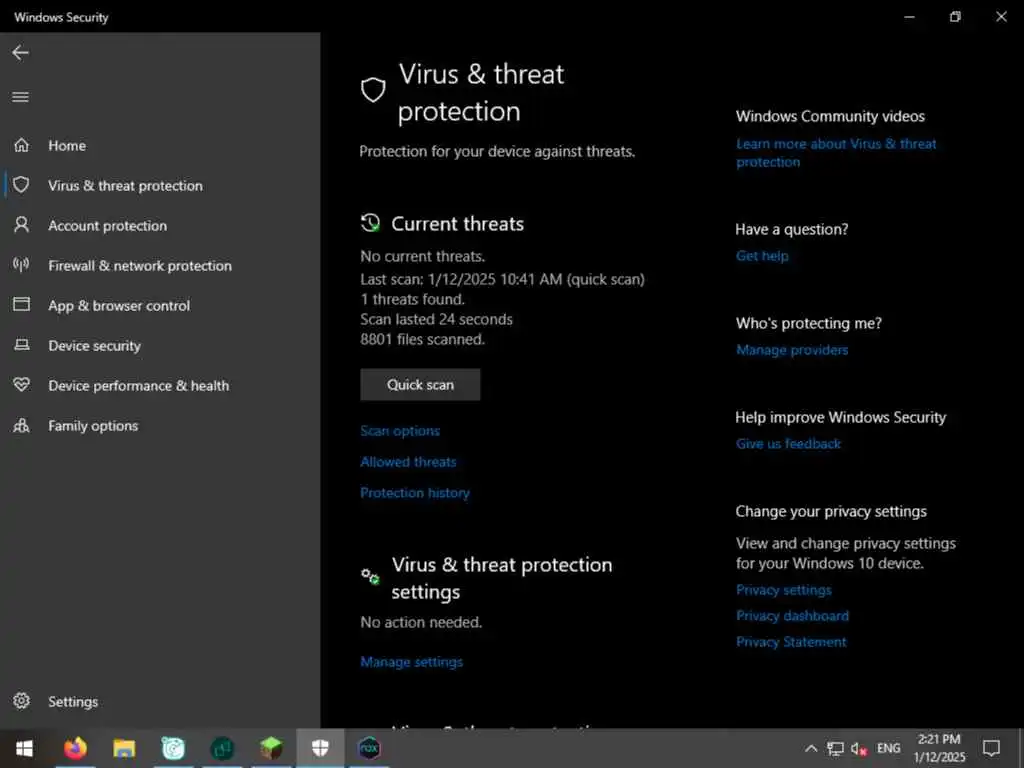Click the muted volume tray icon

click(x=859, y=749)
